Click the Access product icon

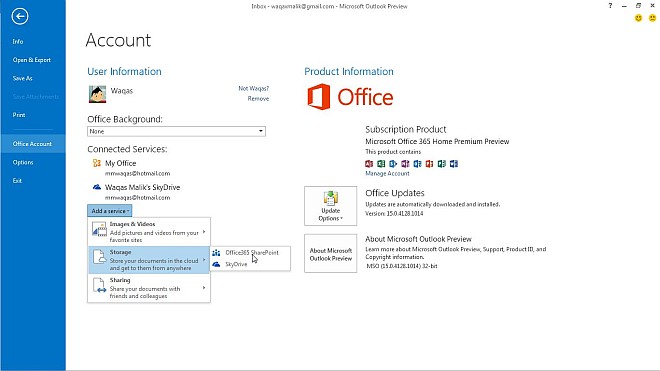point(369,164)
